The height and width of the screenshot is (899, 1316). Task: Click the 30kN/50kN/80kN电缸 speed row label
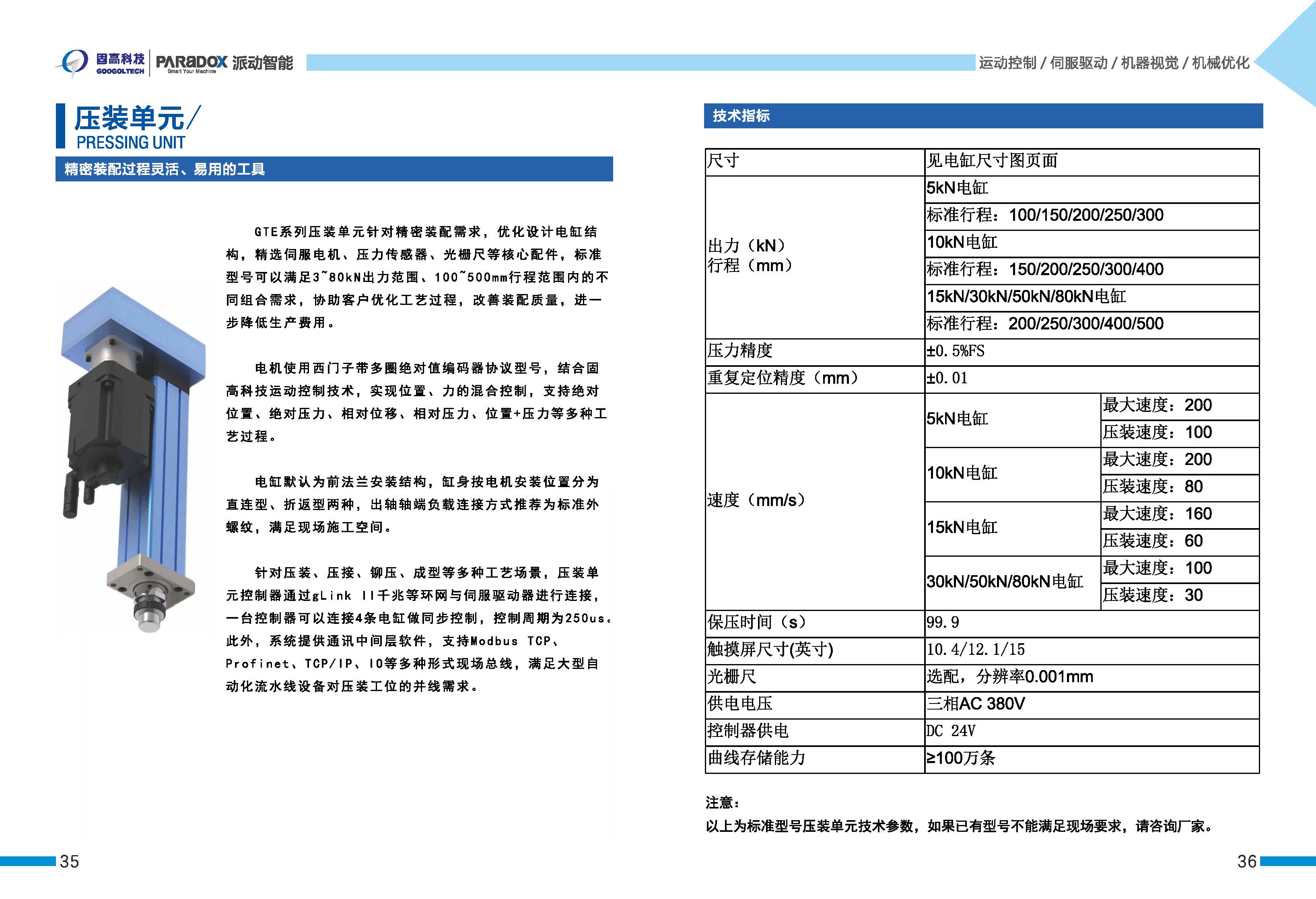(1005, 581)
